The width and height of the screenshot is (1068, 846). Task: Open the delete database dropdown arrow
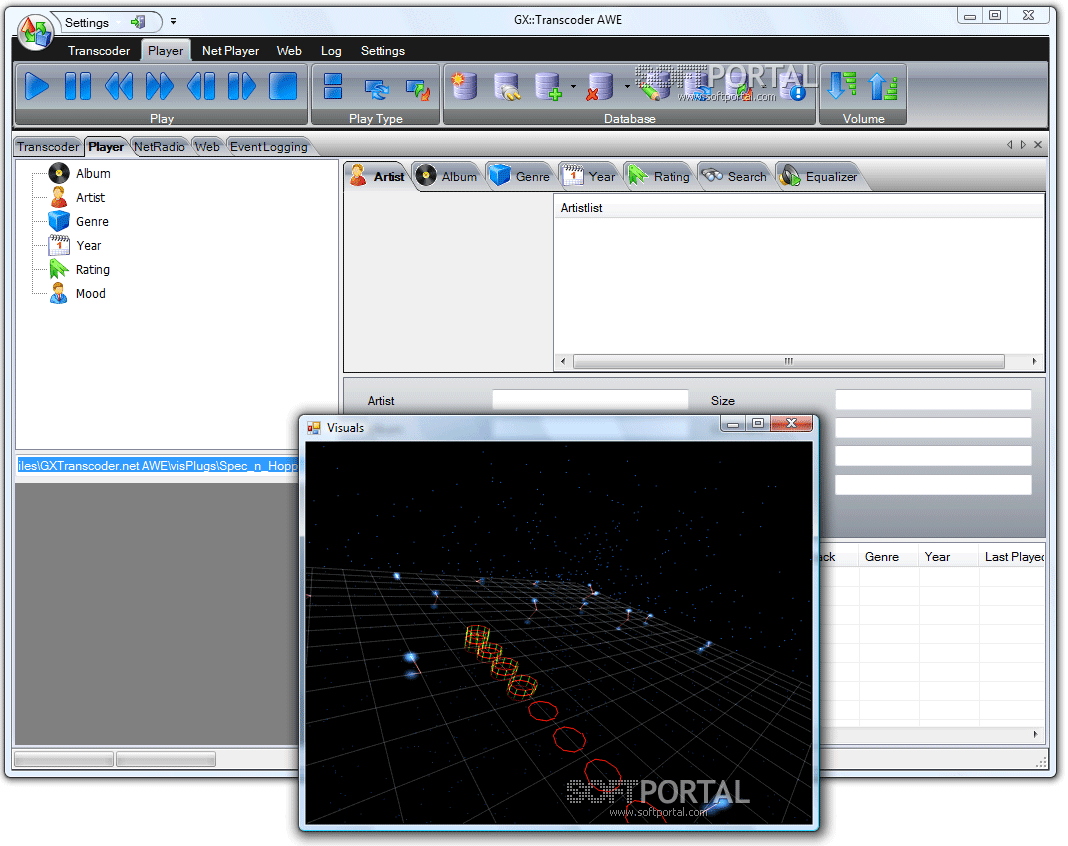pos(627,87)
